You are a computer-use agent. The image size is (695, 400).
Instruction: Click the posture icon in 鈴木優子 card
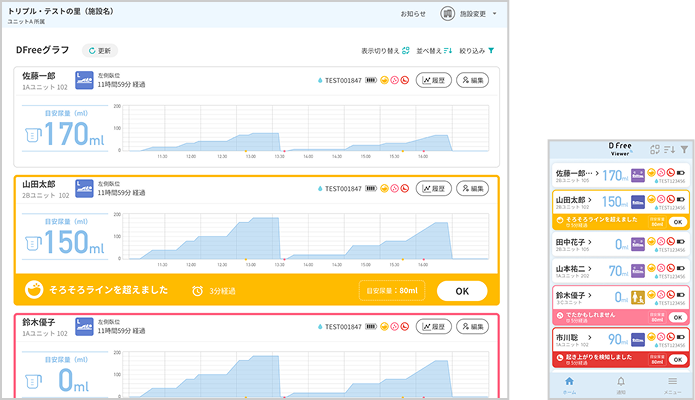tap(84, 326)
